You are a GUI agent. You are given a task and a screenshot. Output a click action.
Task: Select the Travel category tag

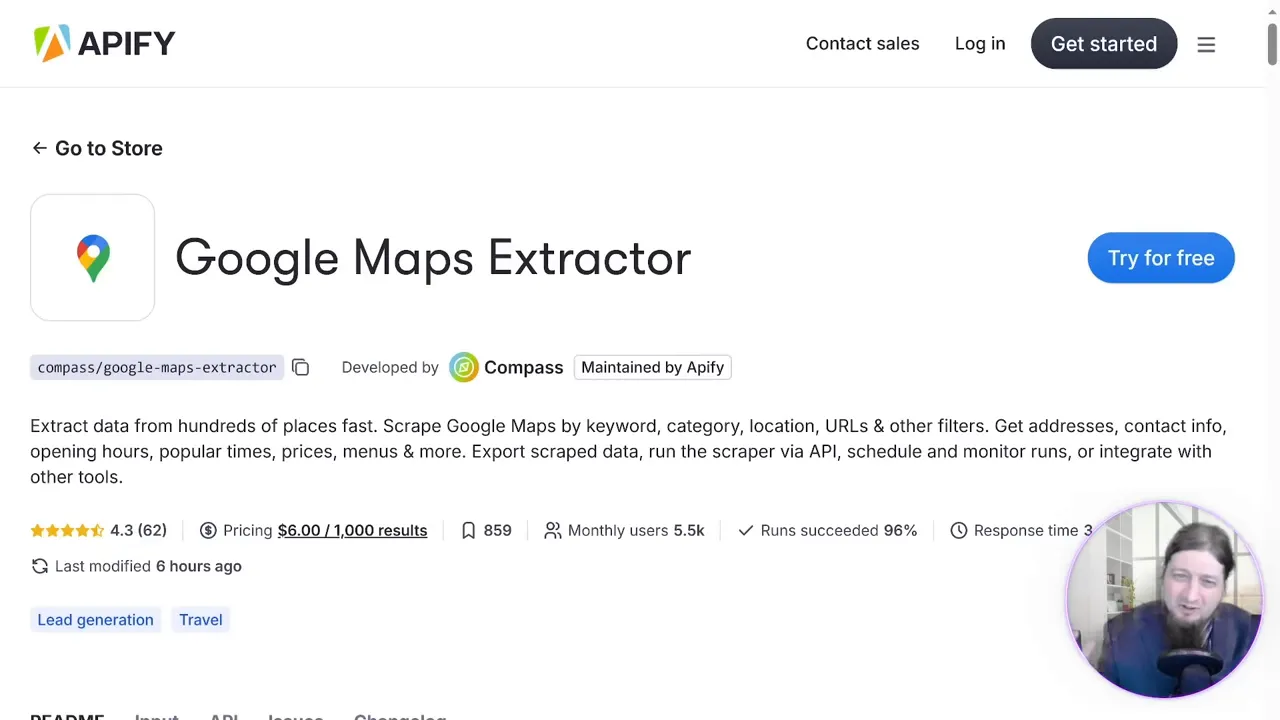(201, 620)
